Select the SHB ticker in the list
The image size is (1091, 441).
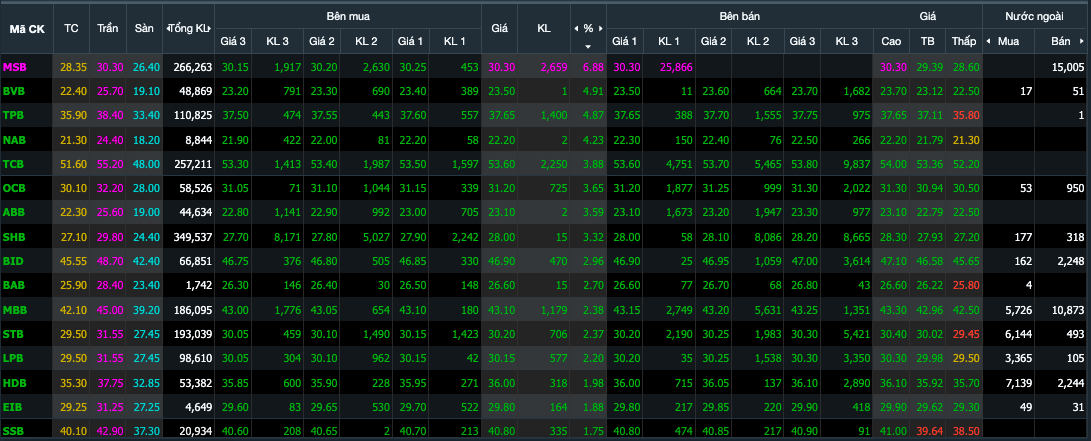click(14, 236)
